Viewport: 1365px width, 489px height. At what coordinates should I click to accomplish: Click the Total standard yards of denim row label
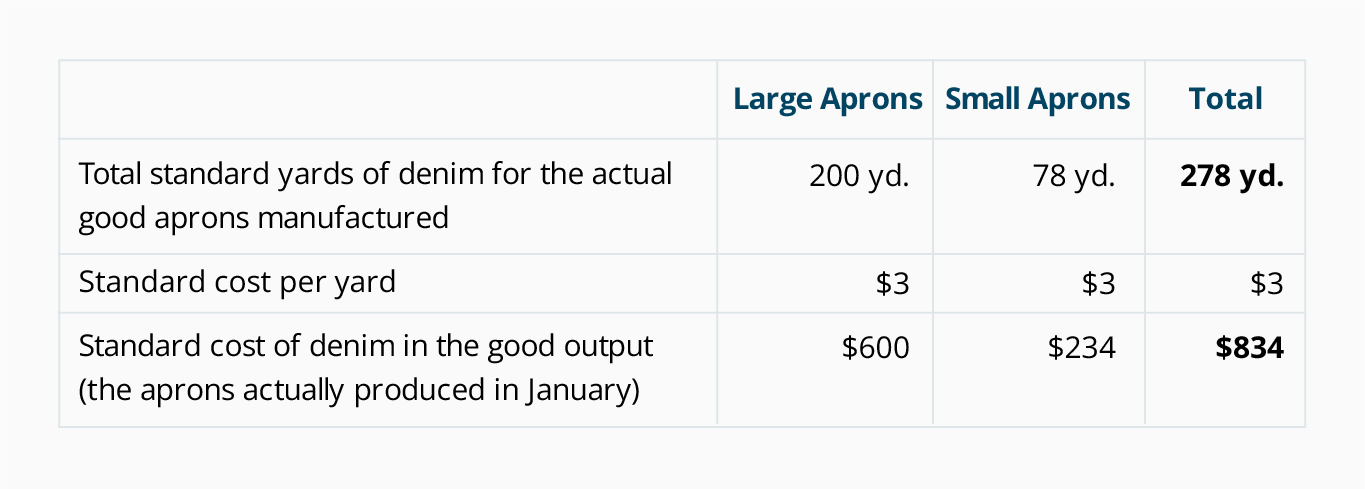pos(375,195)
